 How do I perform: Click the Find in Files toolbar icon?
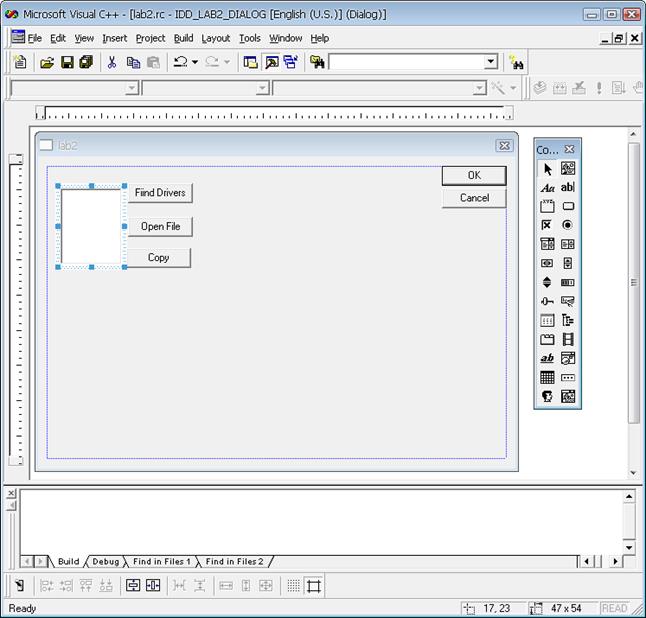coord(318,62)
